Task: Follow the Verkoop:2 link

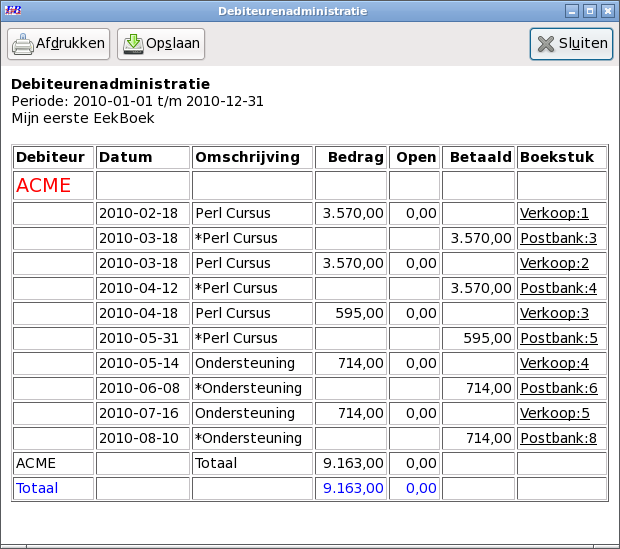Action: pos(554,263)
